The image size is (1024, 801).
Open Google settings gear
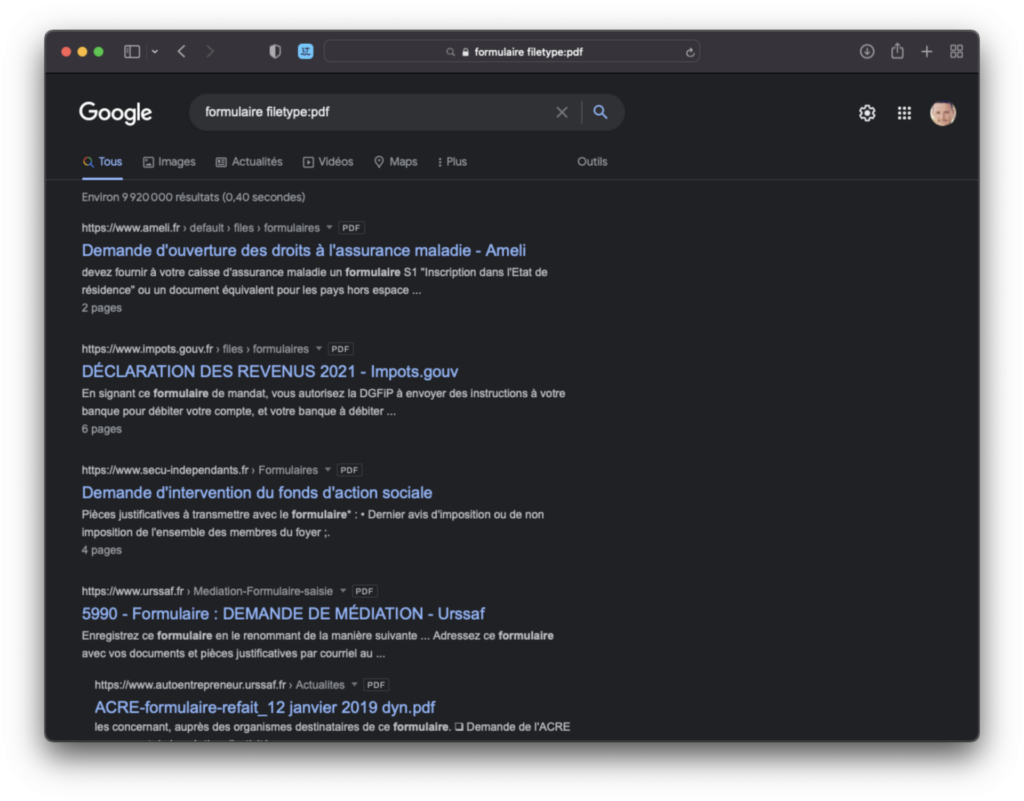(x=867, y=113)
